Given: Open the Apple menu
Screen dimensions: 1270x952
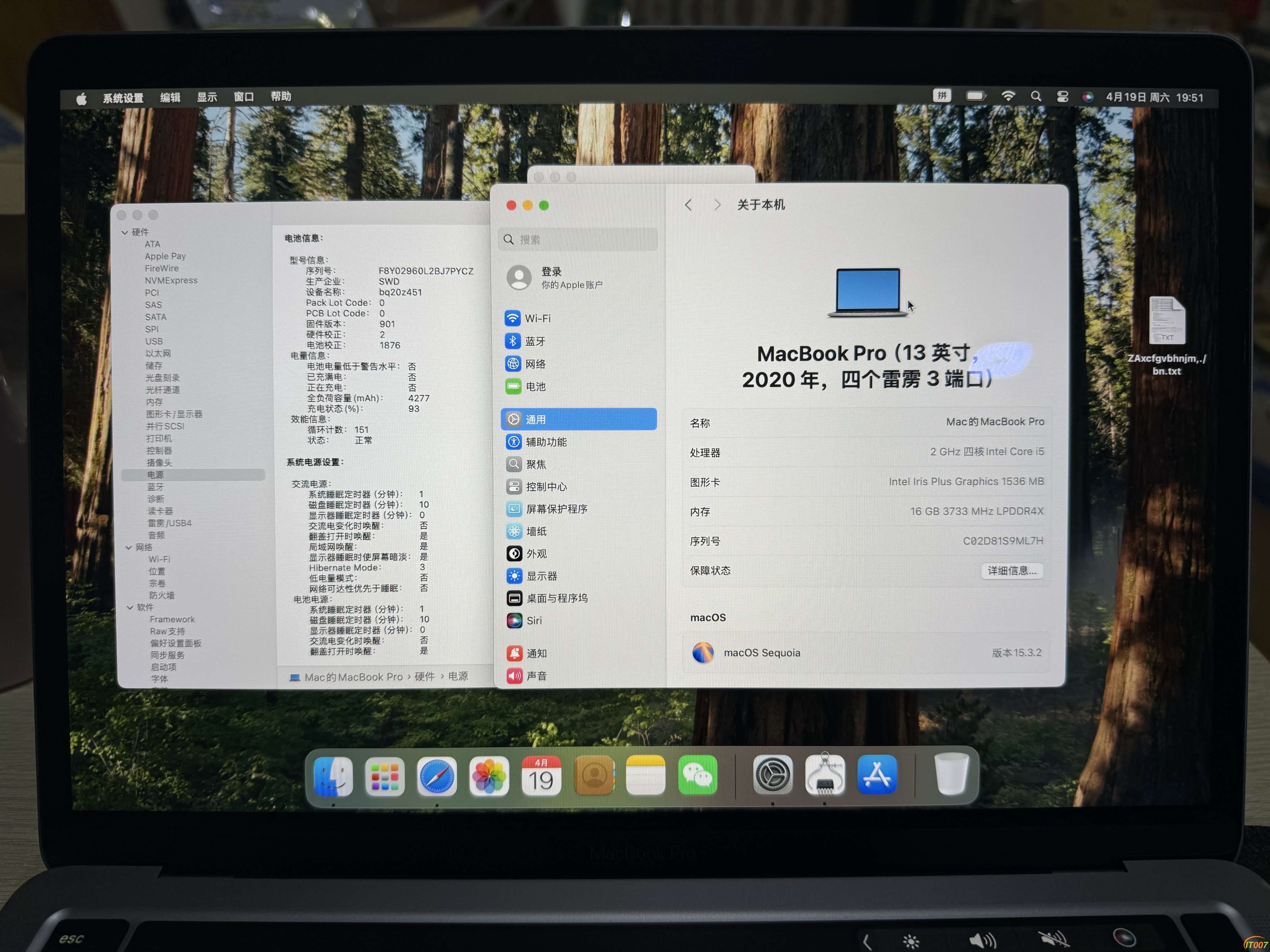Looking at the screenshot, I should (x=82, y=99).
